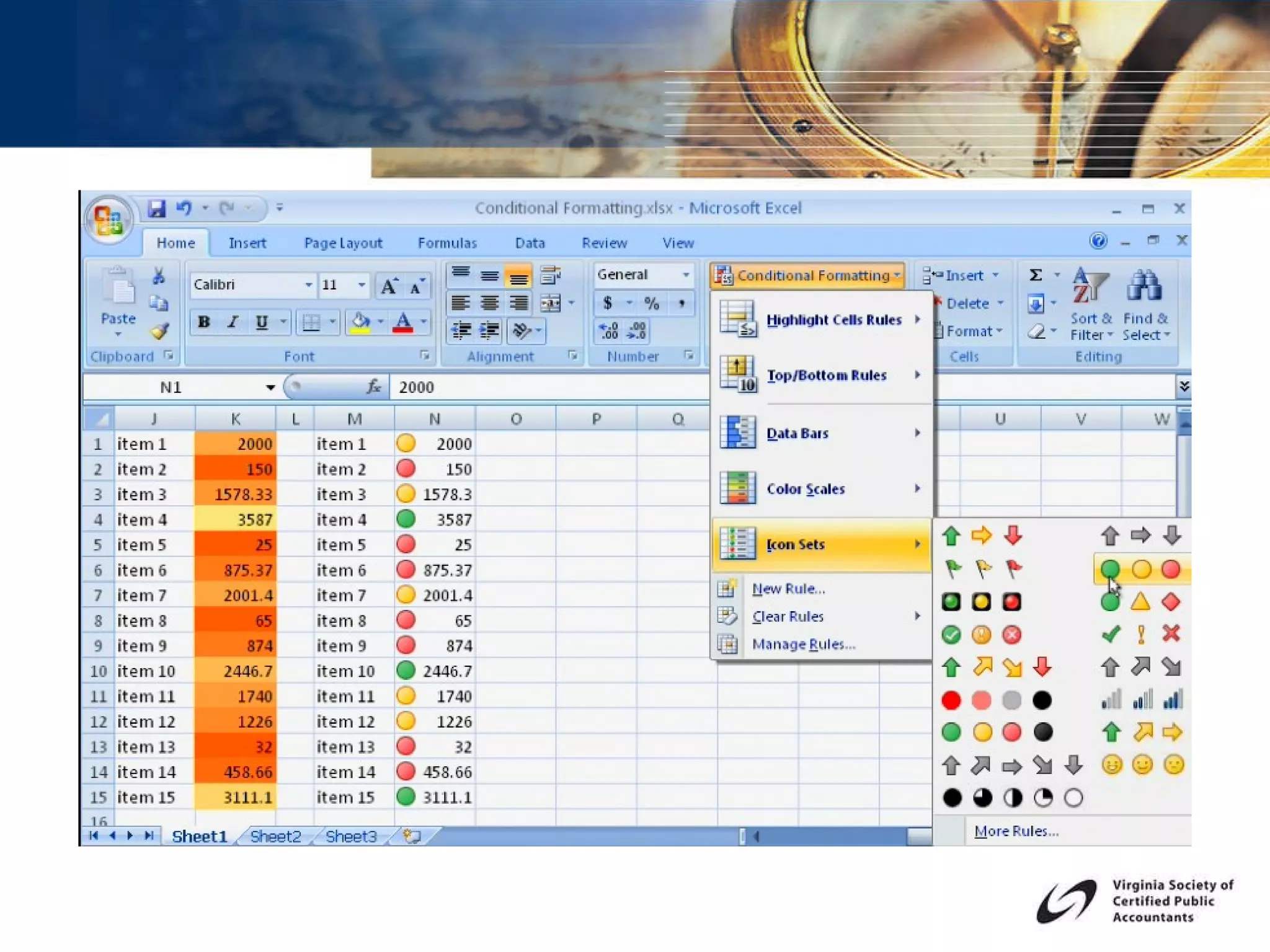The image size is (1270, 952).
Task: Open the Calibri font name dropdown
Action: (x=308, y=284)
